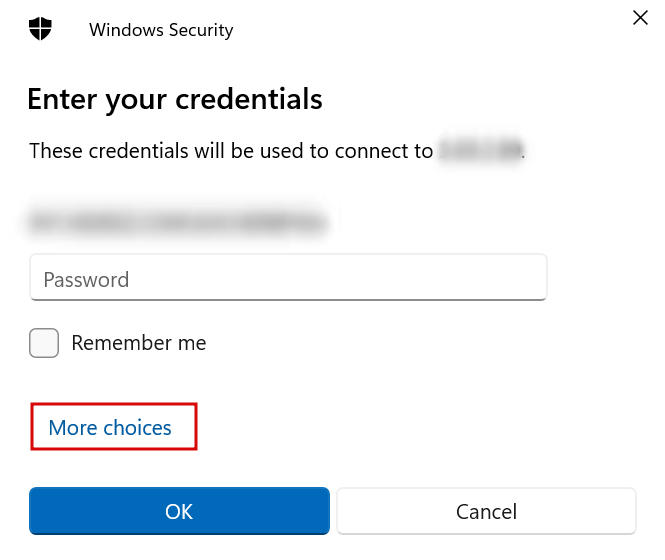Dismiss the prompt using Cancel

pyautogui.click(x=486, y=511)
